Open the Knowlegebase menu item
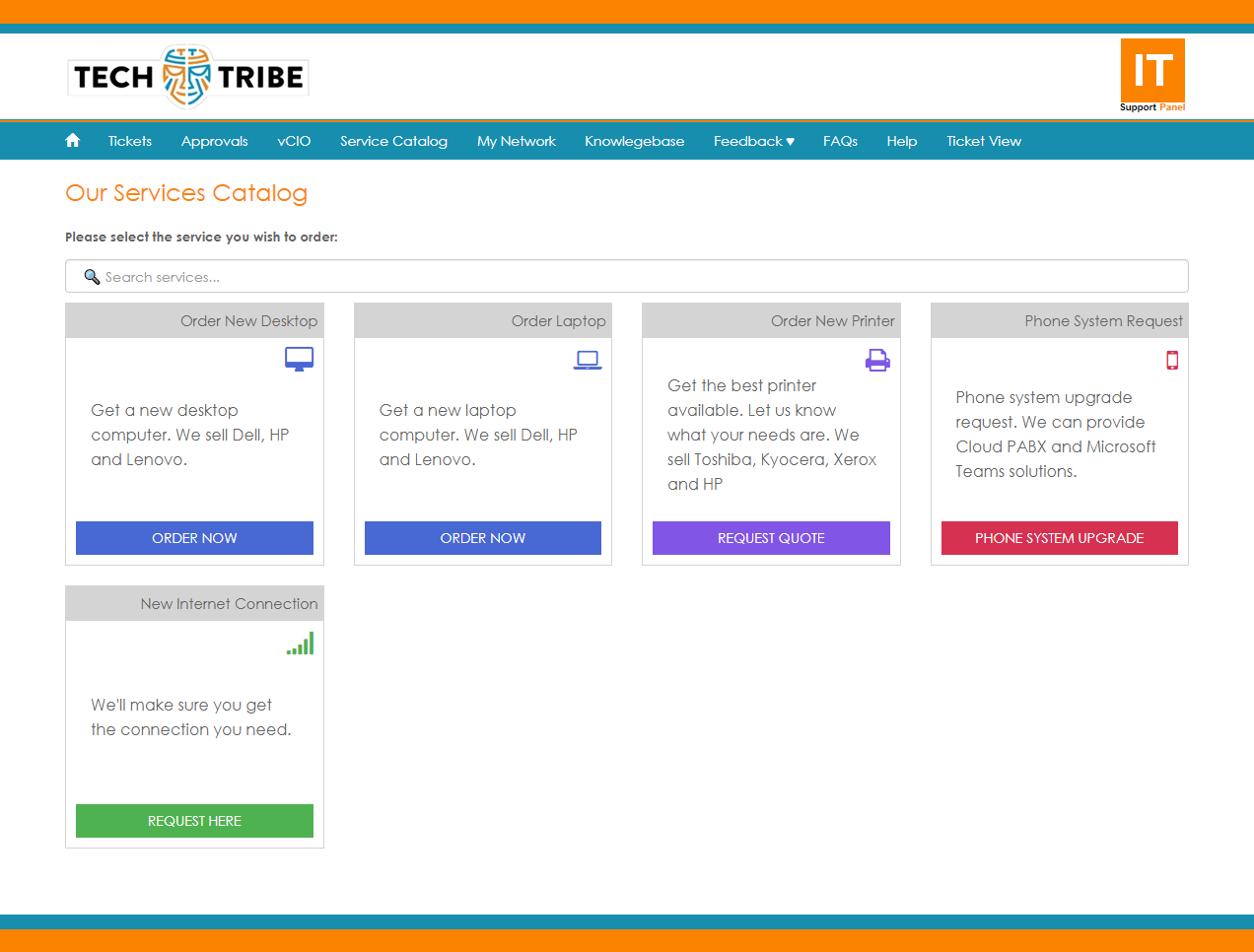The width and height of the screenshot is (1254, 952). pos(634,140)
